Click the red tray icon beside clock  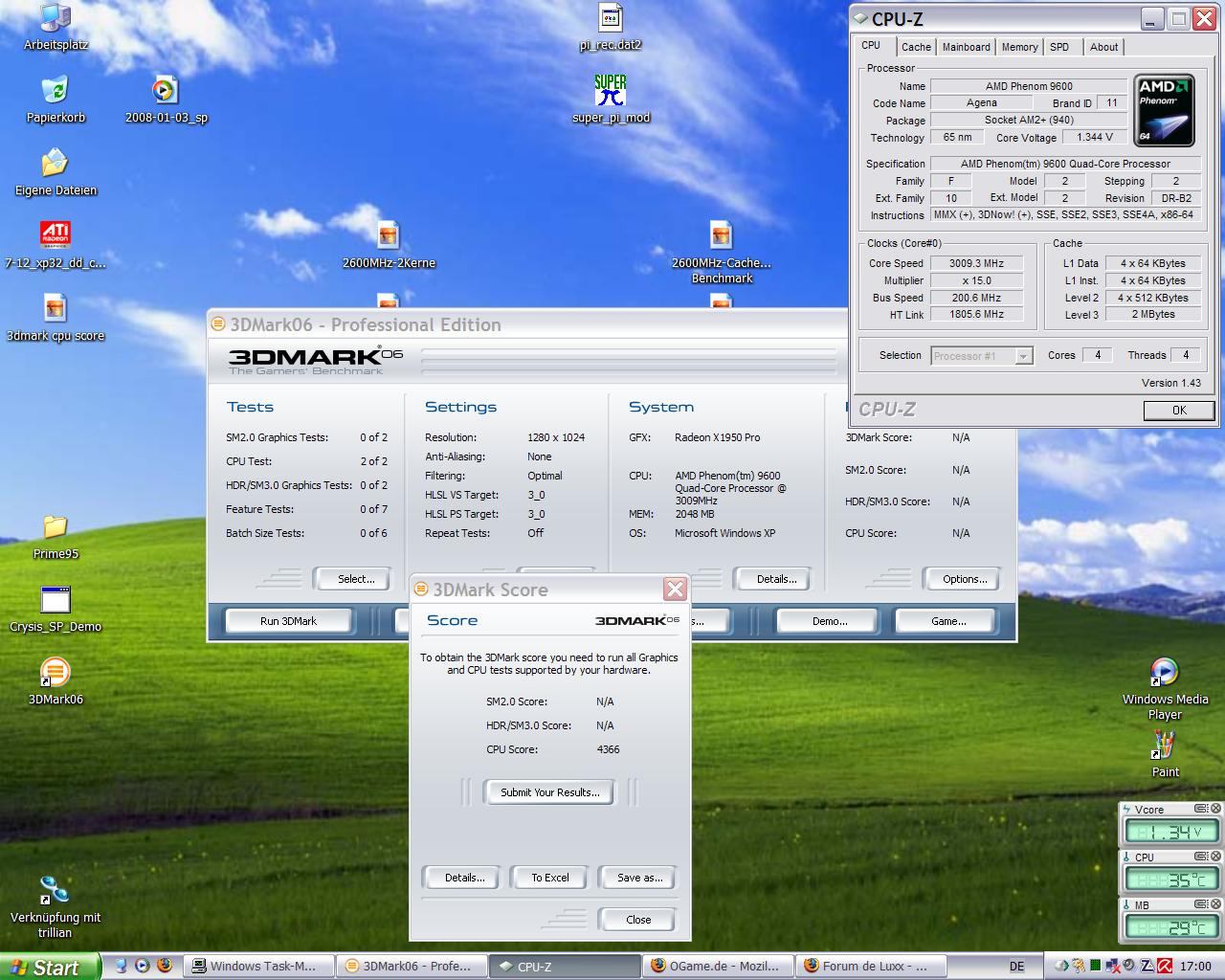1165,966
